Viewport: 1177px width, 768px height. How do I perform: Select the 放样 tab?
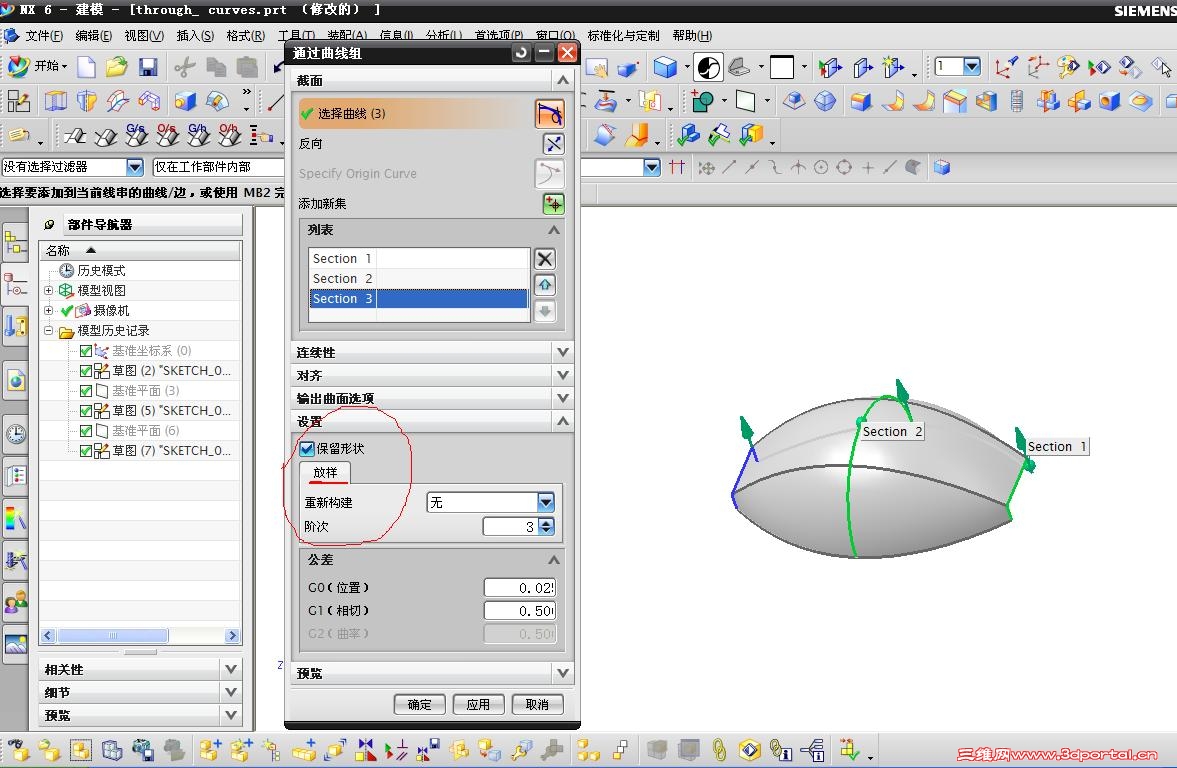coord(325,472)
